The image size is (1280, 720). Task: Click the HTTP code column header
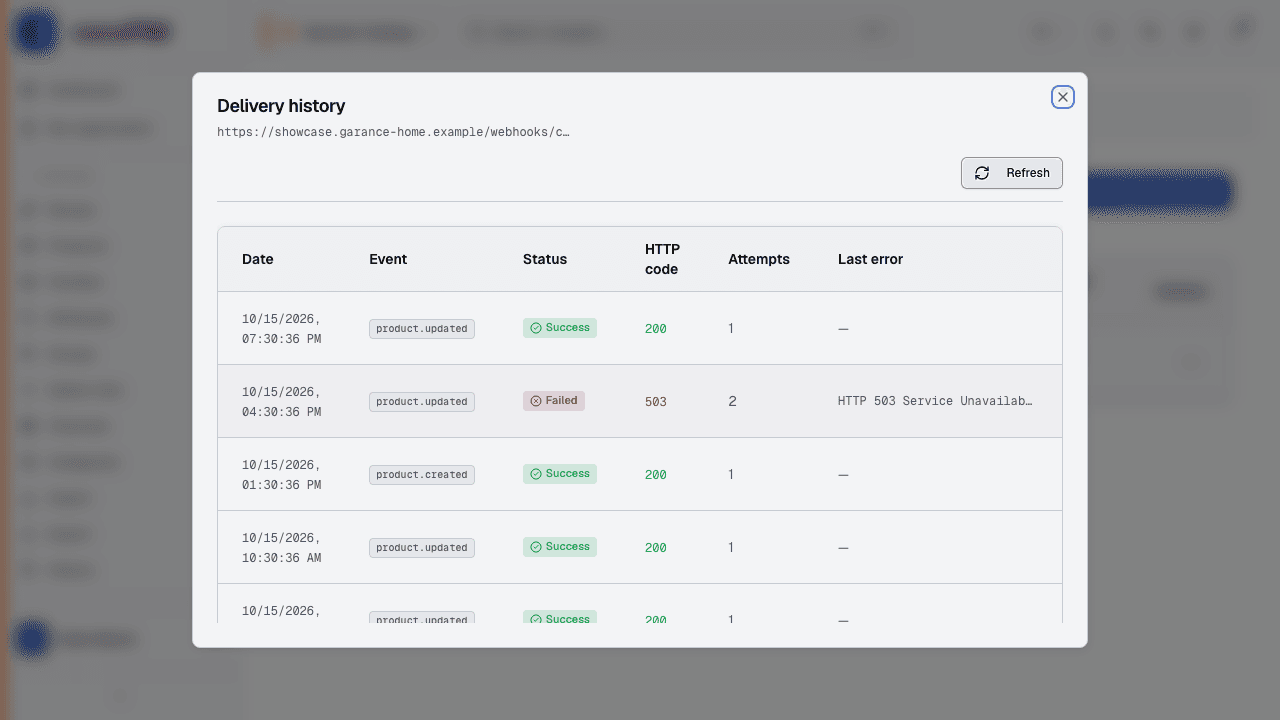coord(662,259)
